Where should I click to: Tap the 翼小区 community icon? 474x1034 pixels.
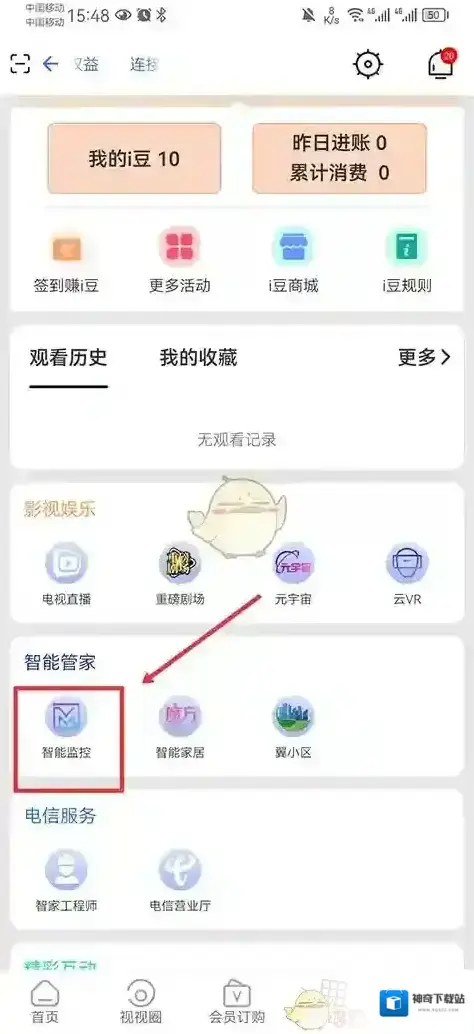point(293,716)
